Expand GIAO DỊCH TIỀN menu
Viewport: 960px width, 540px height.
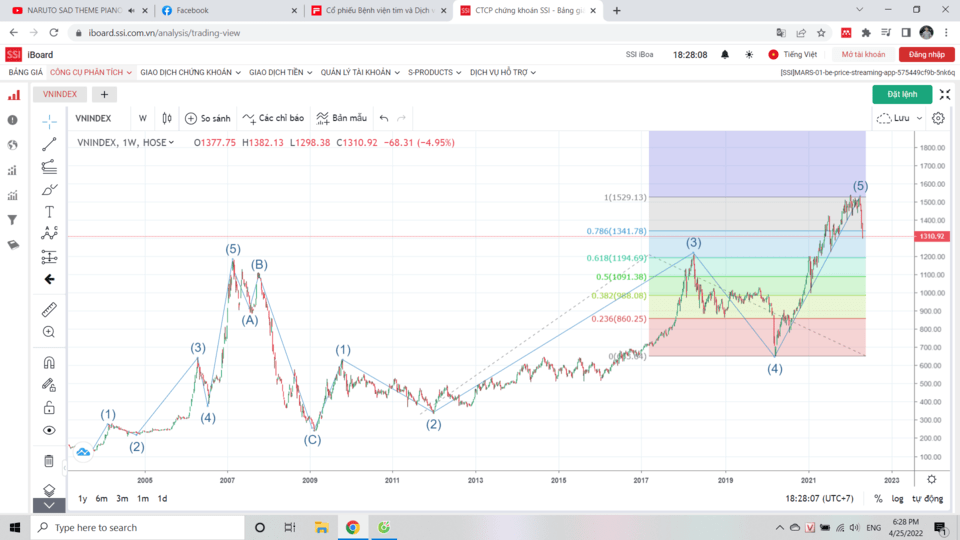pyautogui.click(x=280, y=72)
